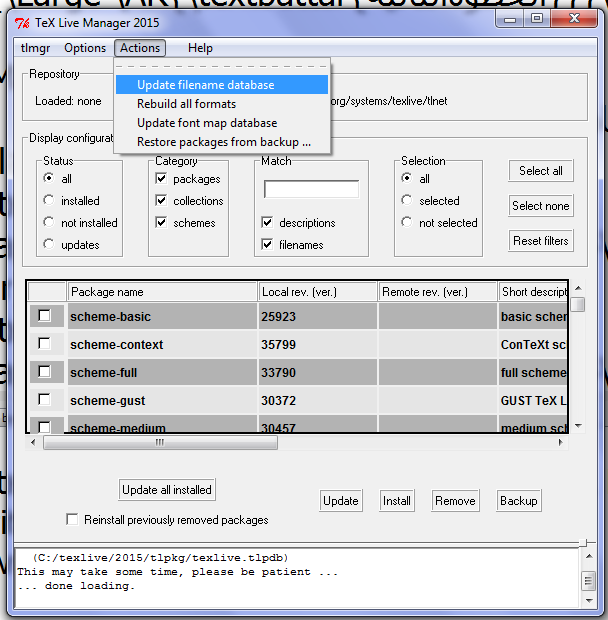Uncheck the 'collections' category checkbox

162,201
